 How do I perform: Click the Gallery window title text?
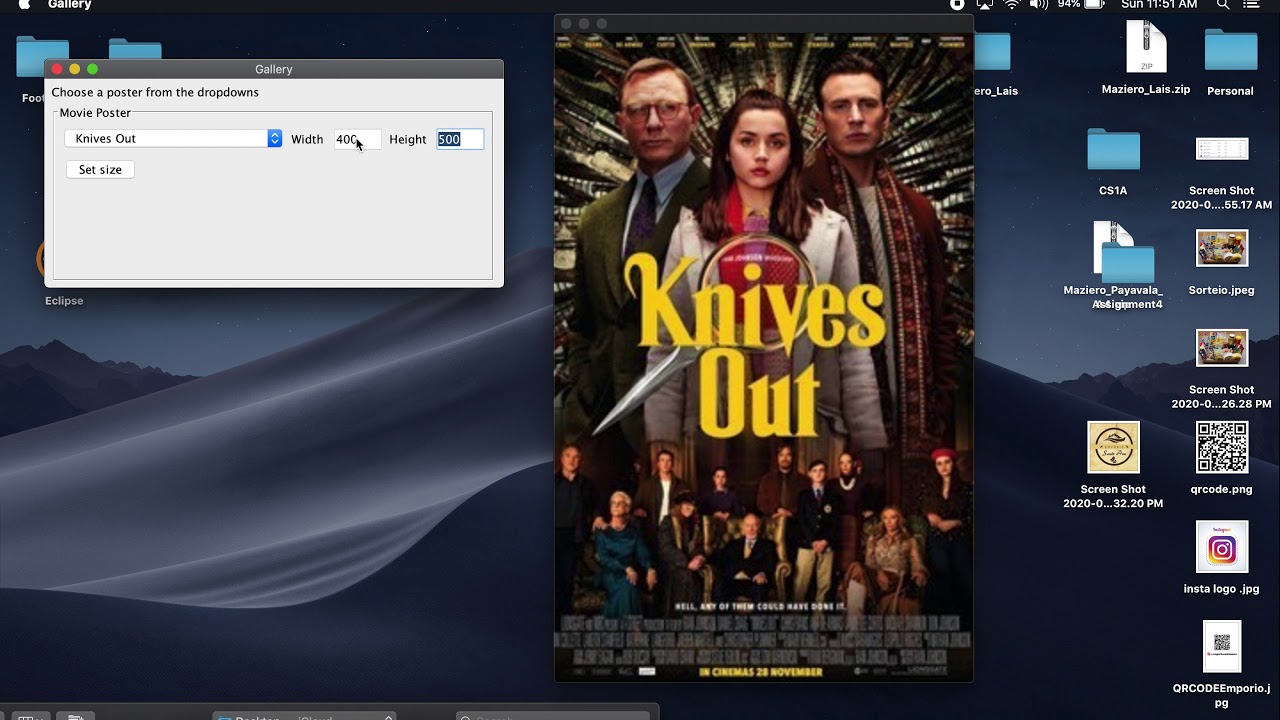(x=273, y=69)
